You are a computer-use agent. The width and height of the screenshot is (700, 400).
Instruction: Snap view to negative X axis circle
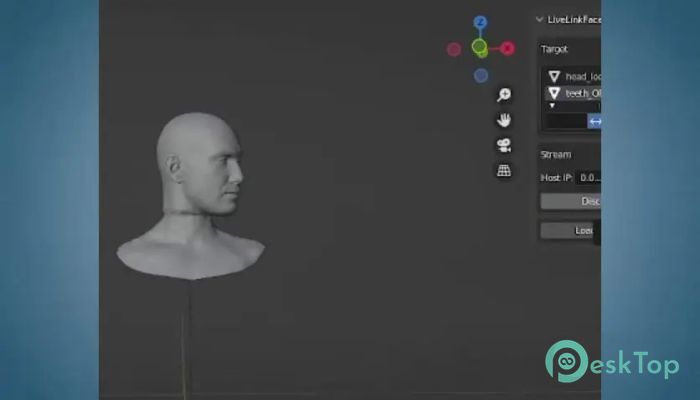tap(454, 49)
